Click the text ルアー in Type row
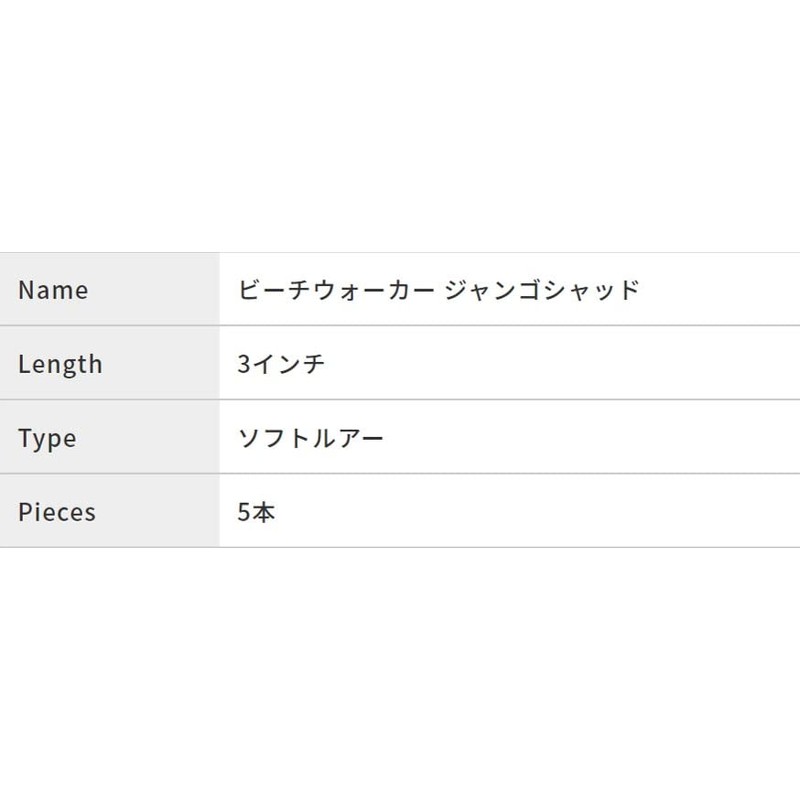This screenshot has height=800, width=800. click(348, 438)
